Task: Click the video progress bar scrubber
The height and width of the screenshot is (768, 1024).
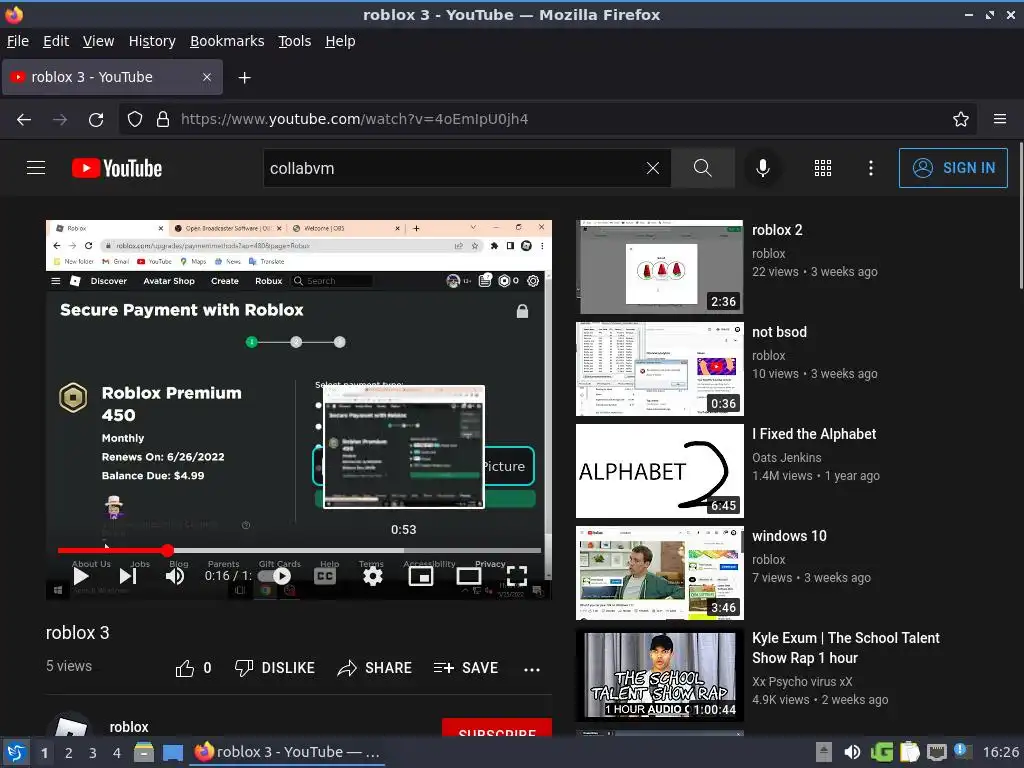Action: pos(168,551)
